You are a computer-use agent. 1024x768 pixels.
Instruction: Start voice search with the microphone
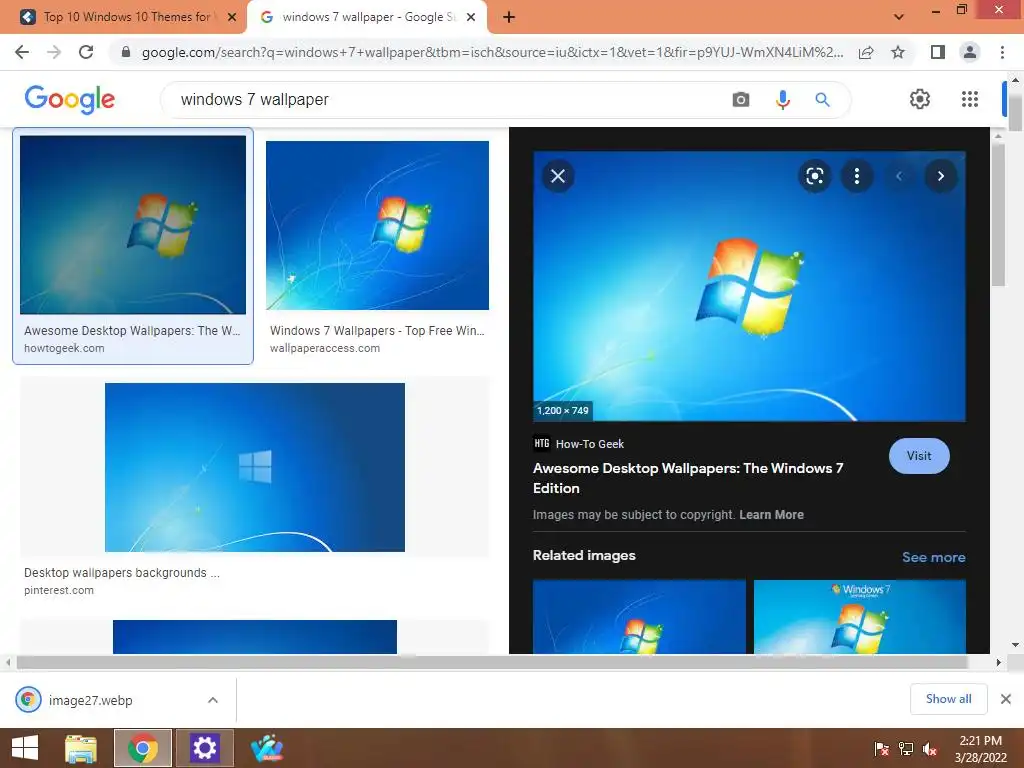(x=782, y=100)
